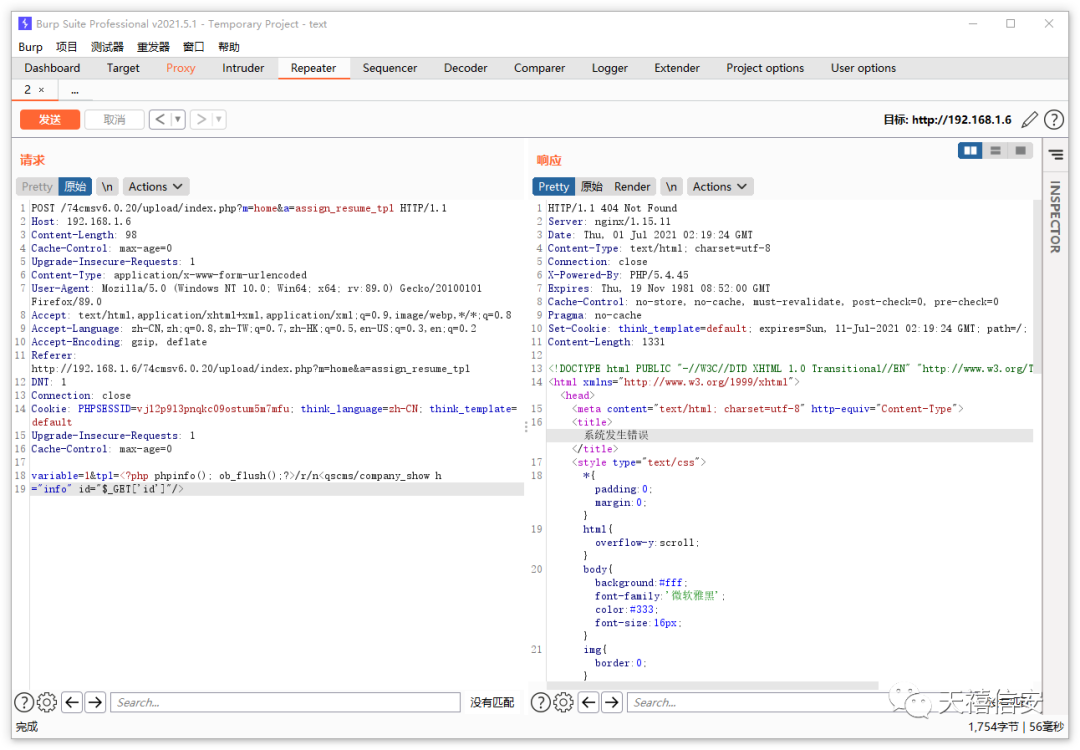The height and width of the screenshot is (750, 1080).
Task: Click the 系统发生错误 title text
Action: [616, 435]
